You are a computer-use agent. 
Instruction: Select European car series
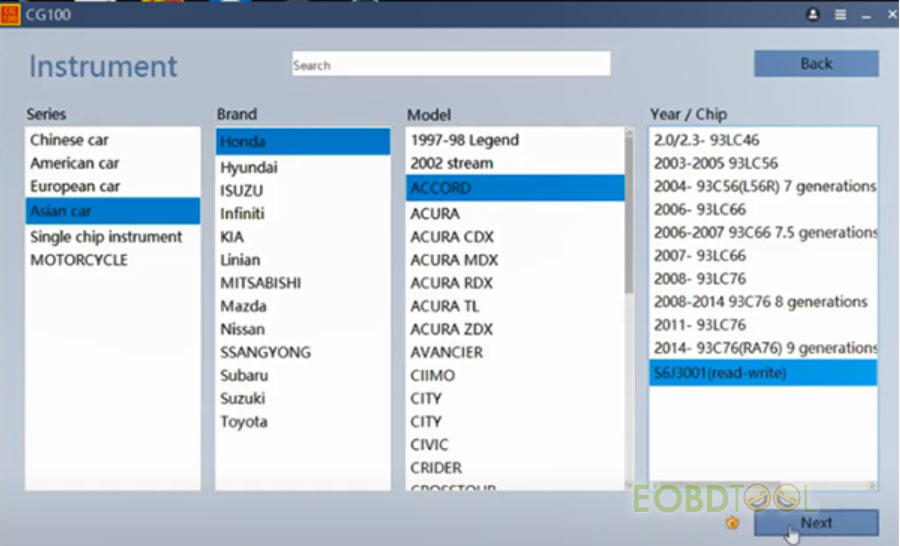(x=112, y=187)
